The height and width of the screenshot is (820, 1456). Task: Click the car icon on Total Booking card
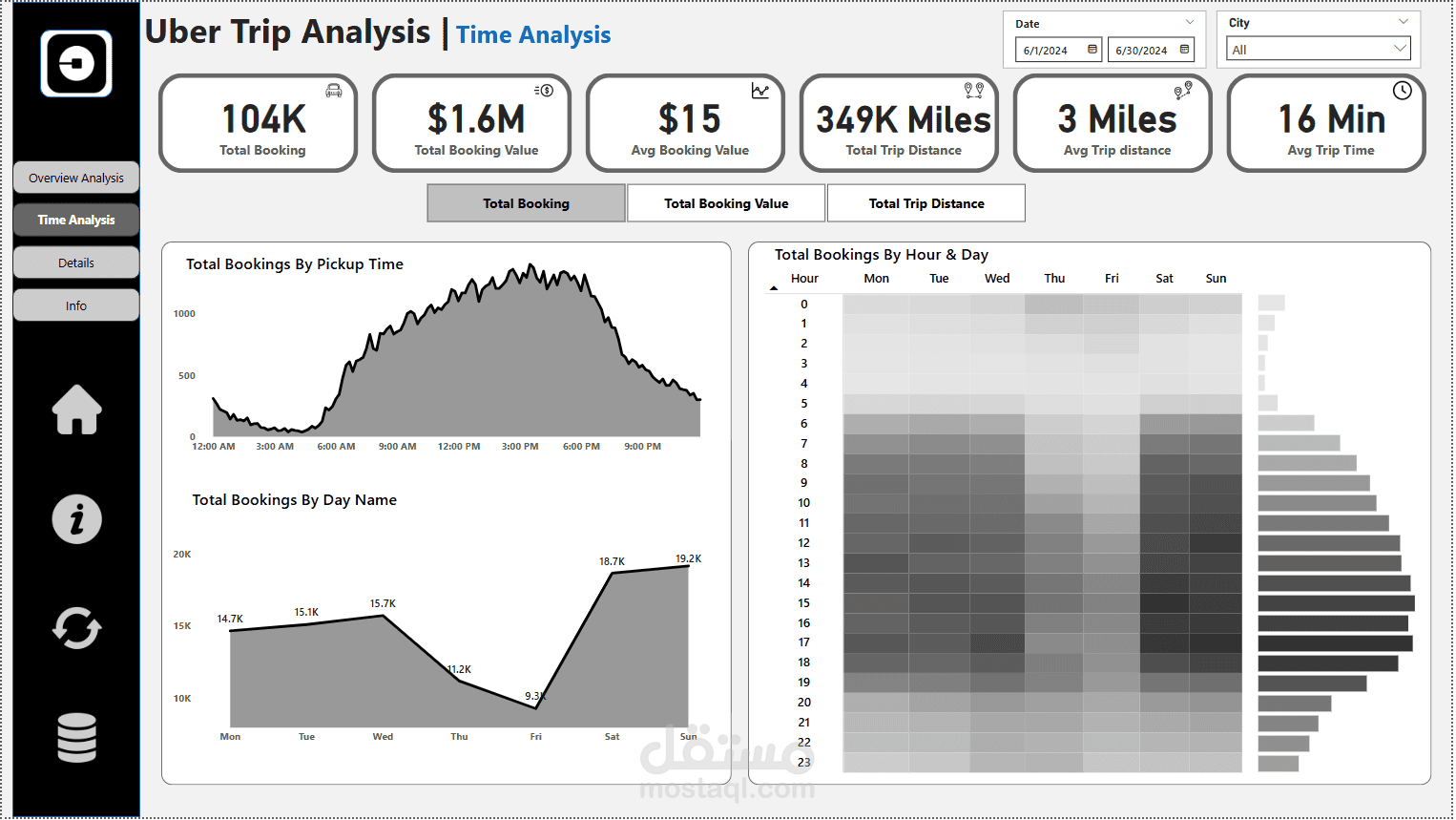[334, 91]
